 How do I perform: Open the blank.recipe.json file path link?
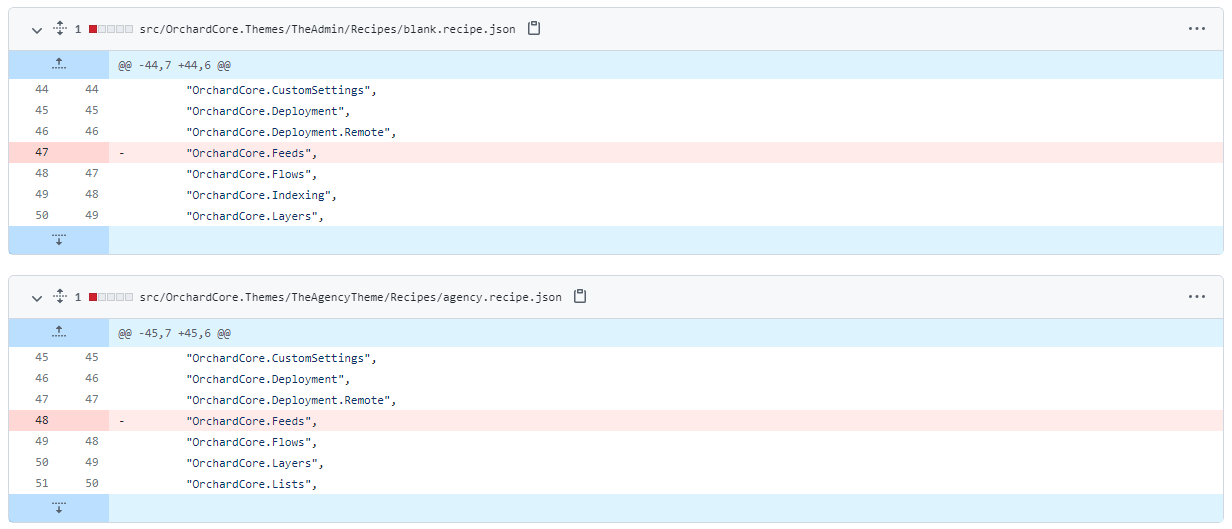pyautogui.click(x=328, y=29)
